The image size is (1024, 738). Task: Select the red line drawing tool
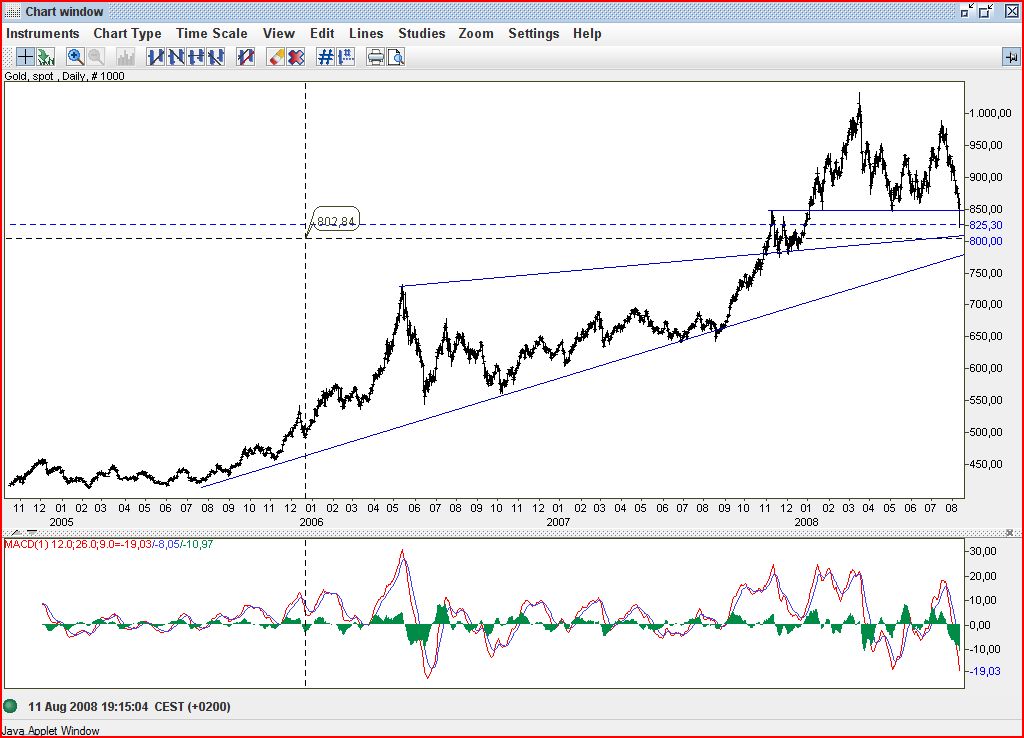point(246,57)
